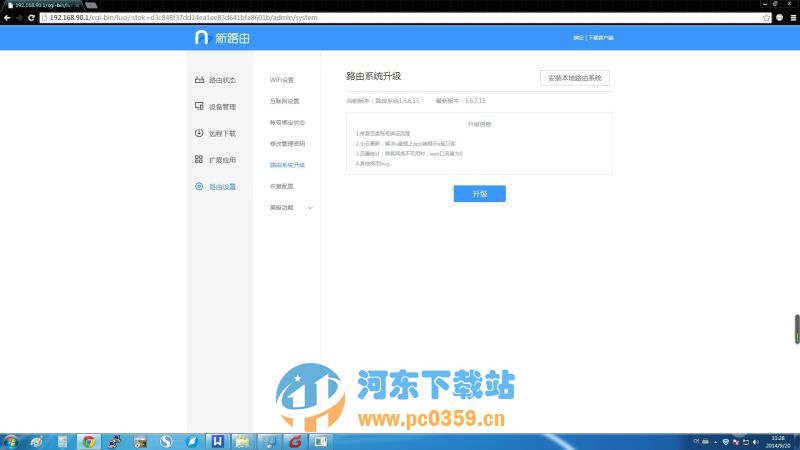This screenshot has width=800, height=450.
Task: Open the WPS Writer W taskbar icon
Action: point(217,441)
